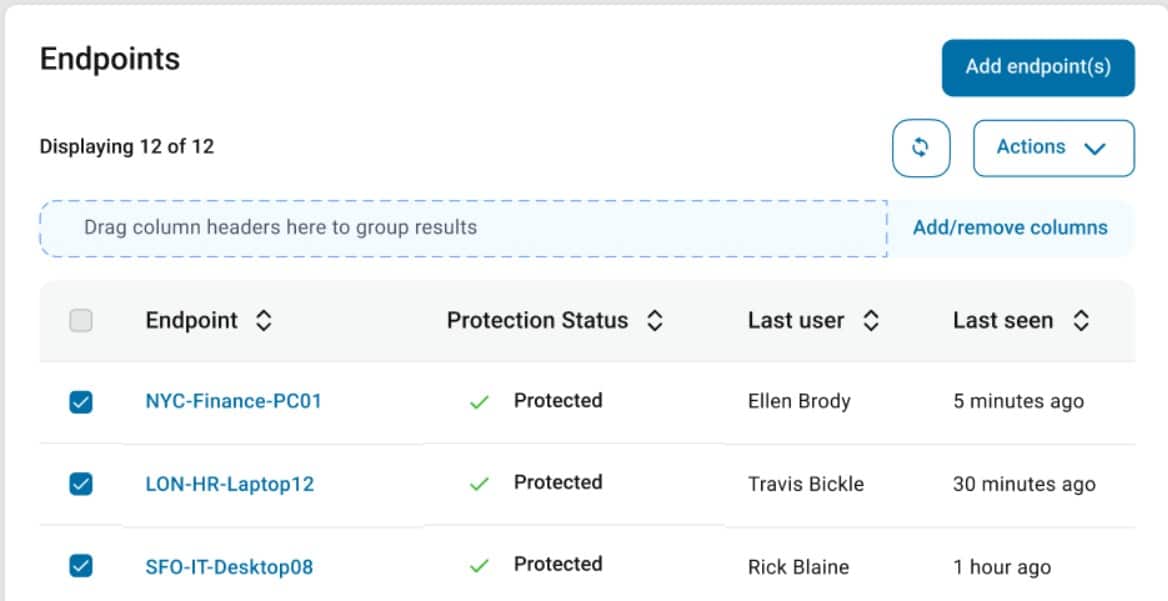Click the sort icon beside Last seen
1168x601 pixels.
coord(1082,320)
